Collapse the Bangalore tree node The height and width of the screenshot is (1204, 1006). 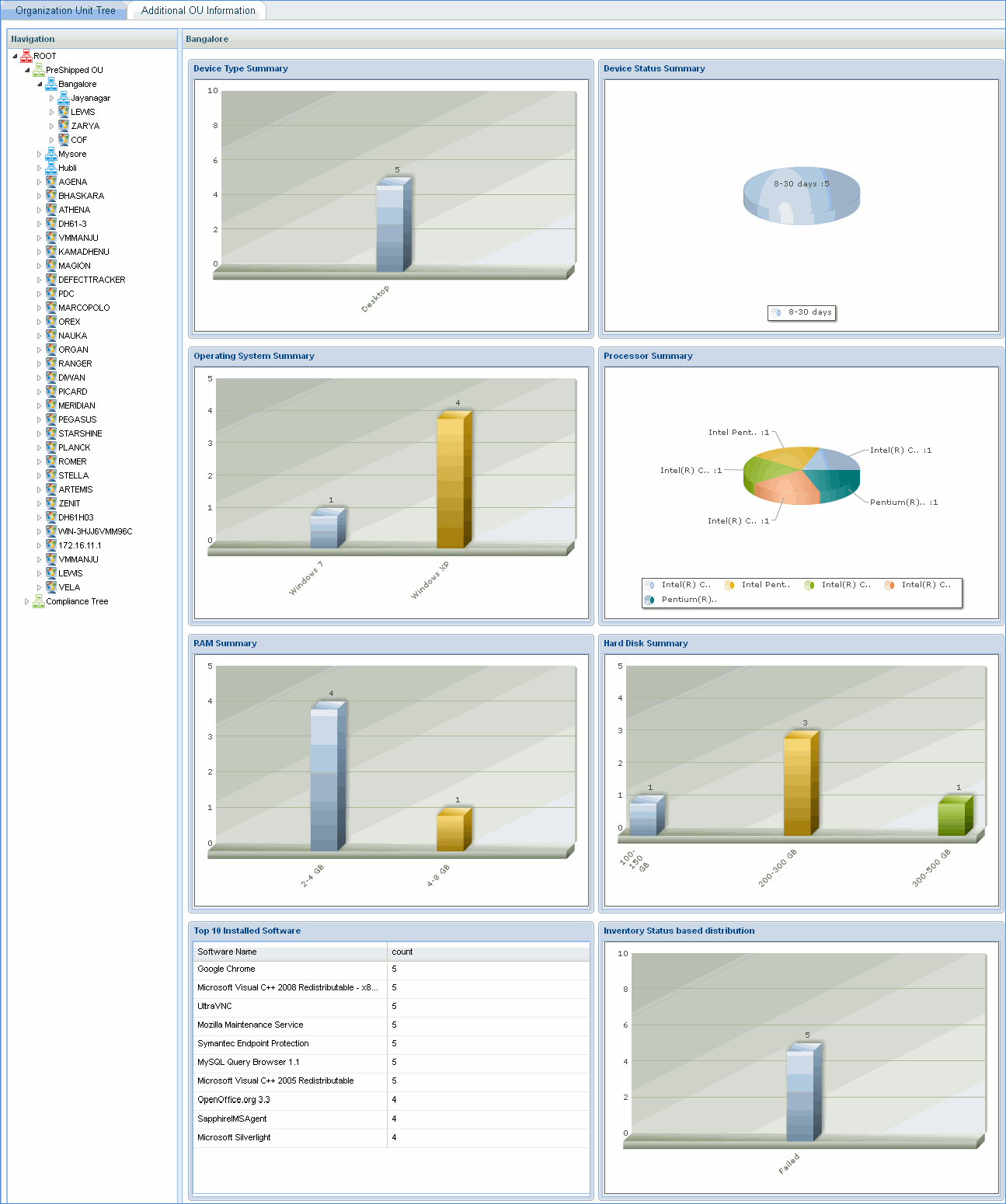pos(40,84)
